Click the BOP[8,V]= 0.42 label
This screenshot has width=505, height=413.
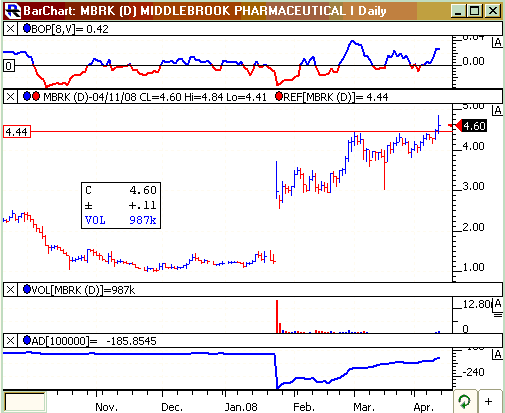pos(70,29)
